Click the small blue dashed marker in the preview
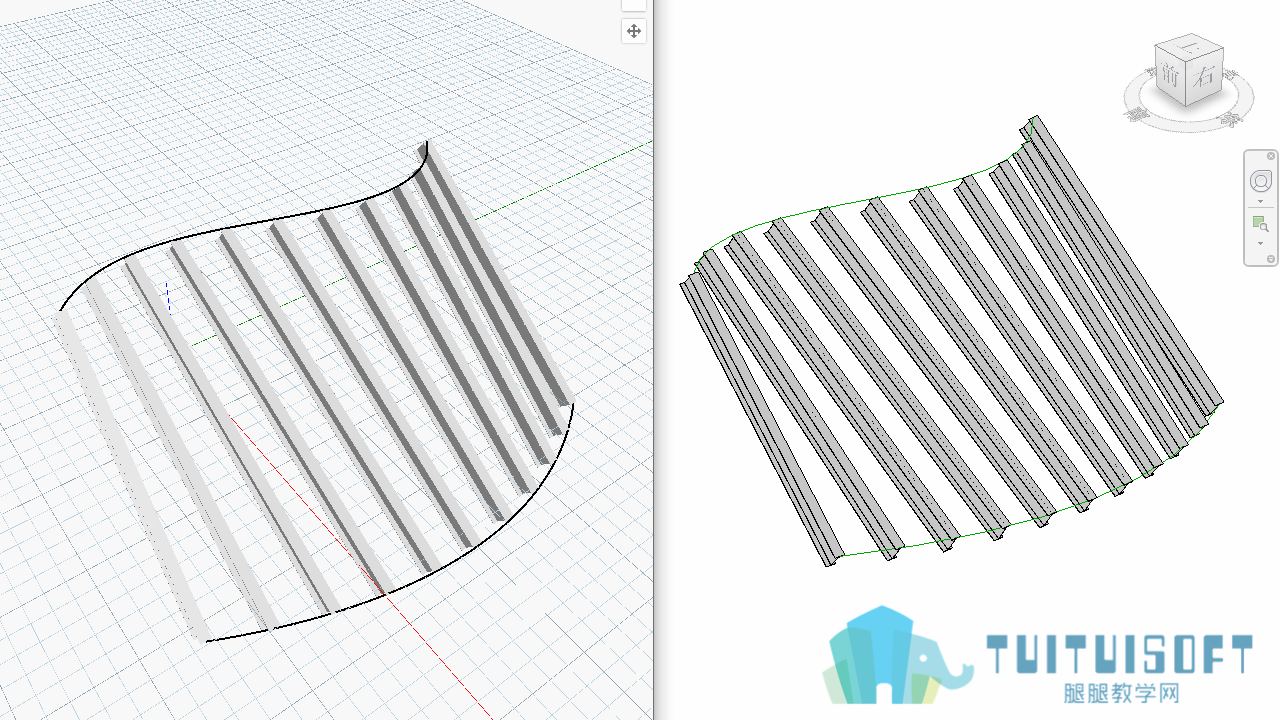Image resolution: width=1280 pixels, height=720 pixels. 168,298
